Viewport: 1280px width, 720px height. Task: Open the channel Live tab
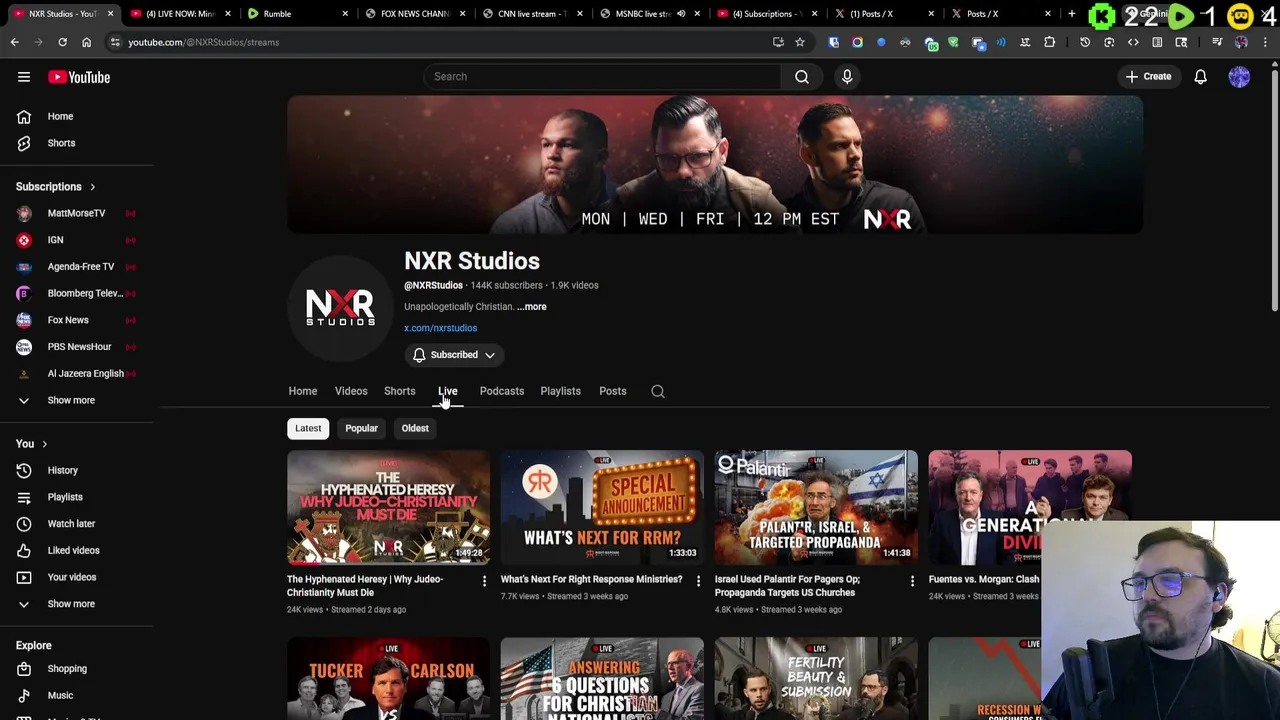coord(447,391)
